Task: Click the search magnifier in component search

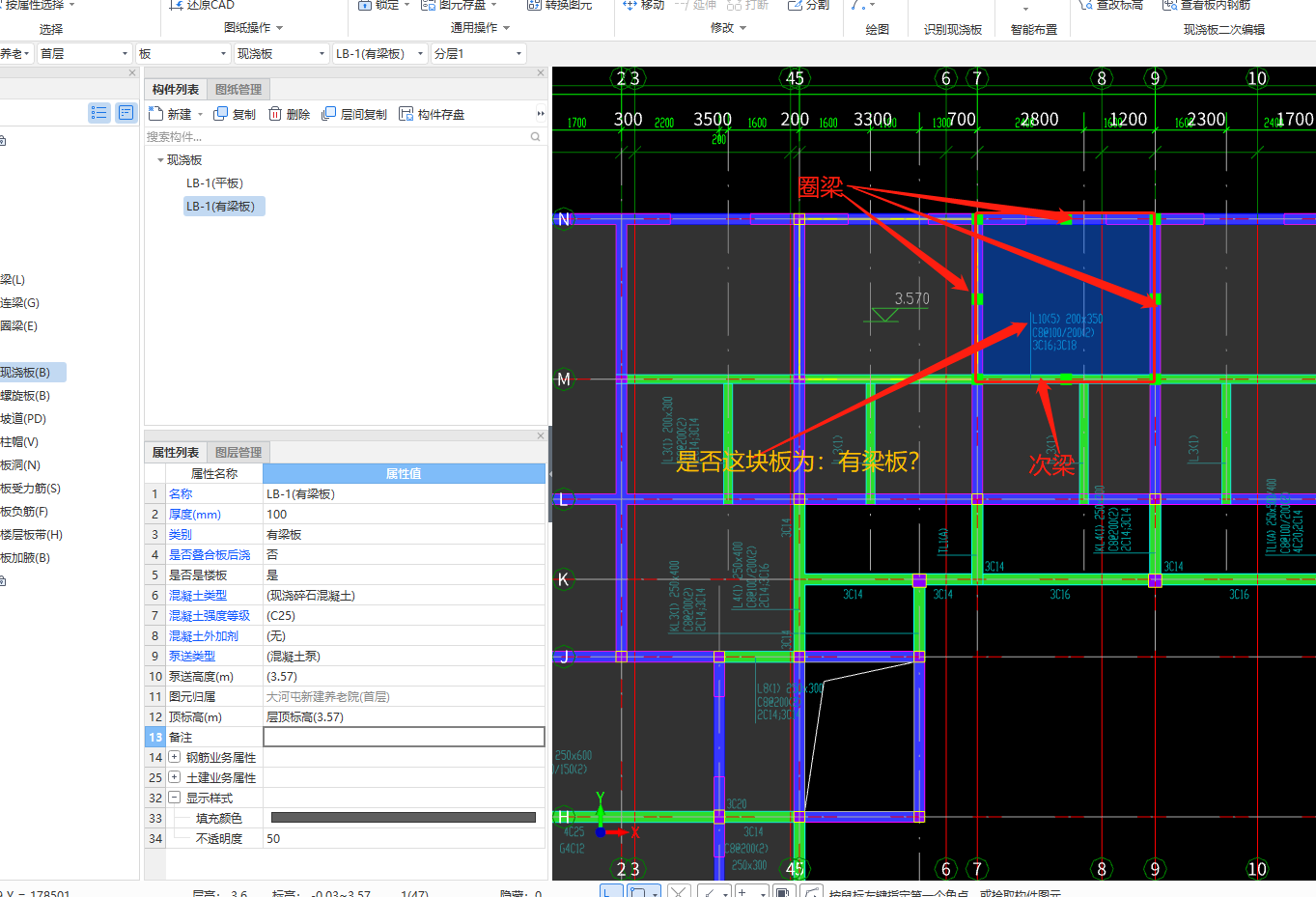Action: 535,137
